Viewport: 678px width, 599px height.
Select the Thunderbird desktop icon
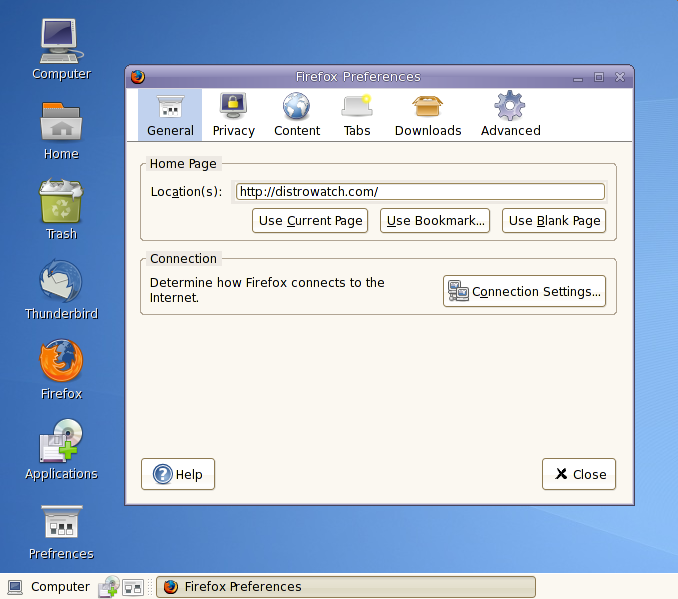tap(61, 290)
